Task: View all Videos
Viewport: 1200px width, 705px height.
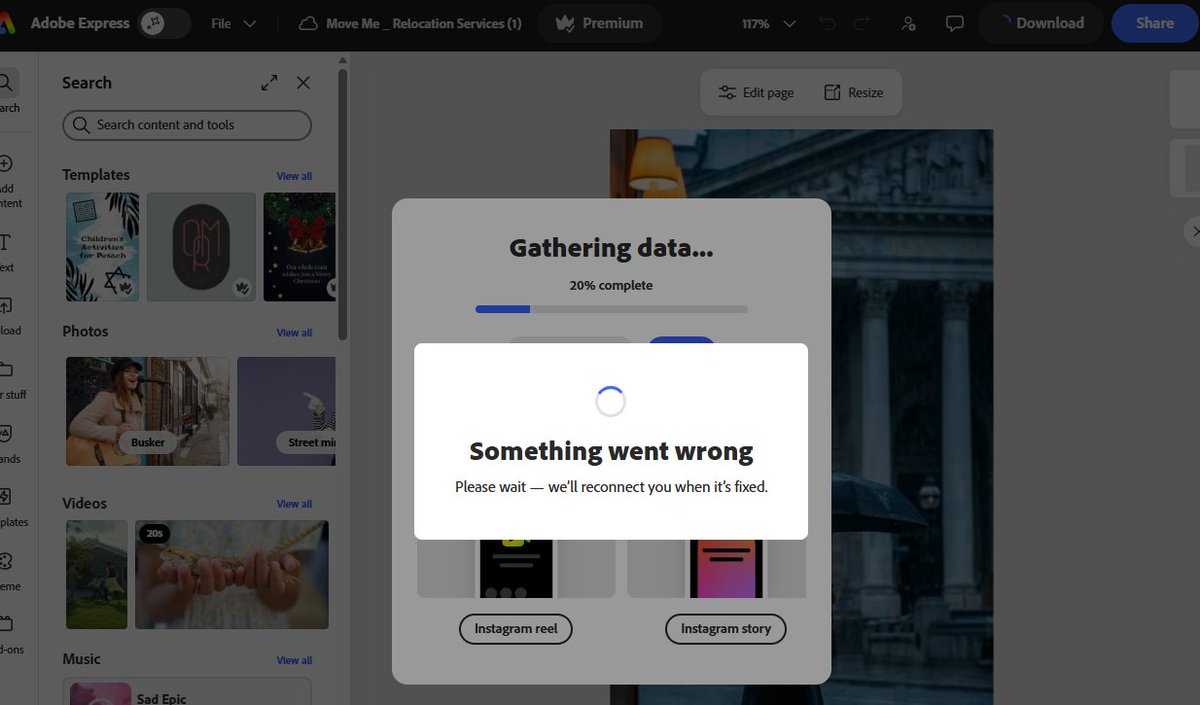Action: tap(294, 504)
